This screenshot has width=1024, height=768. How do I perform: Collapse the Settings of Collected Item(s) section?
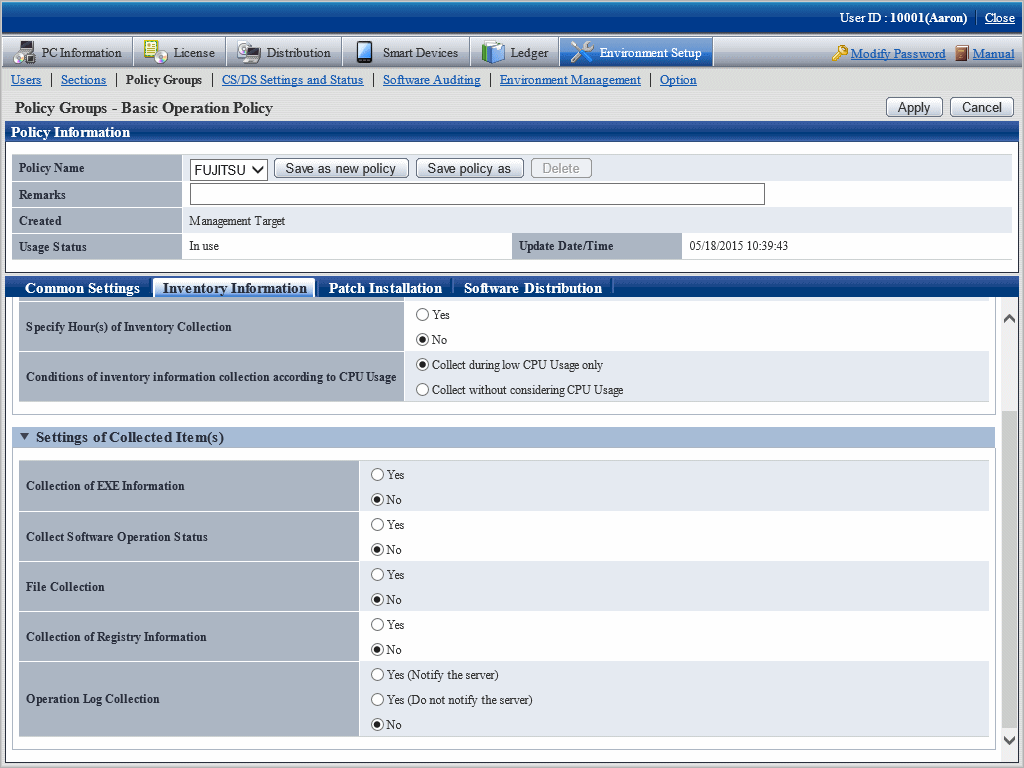click(25, 437)
